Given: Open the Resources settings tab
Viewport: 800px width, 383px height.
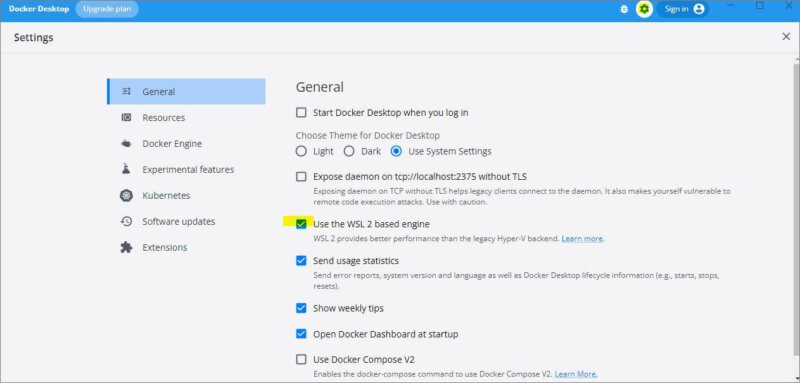Looking at the screenshot, I should [186, 118].
